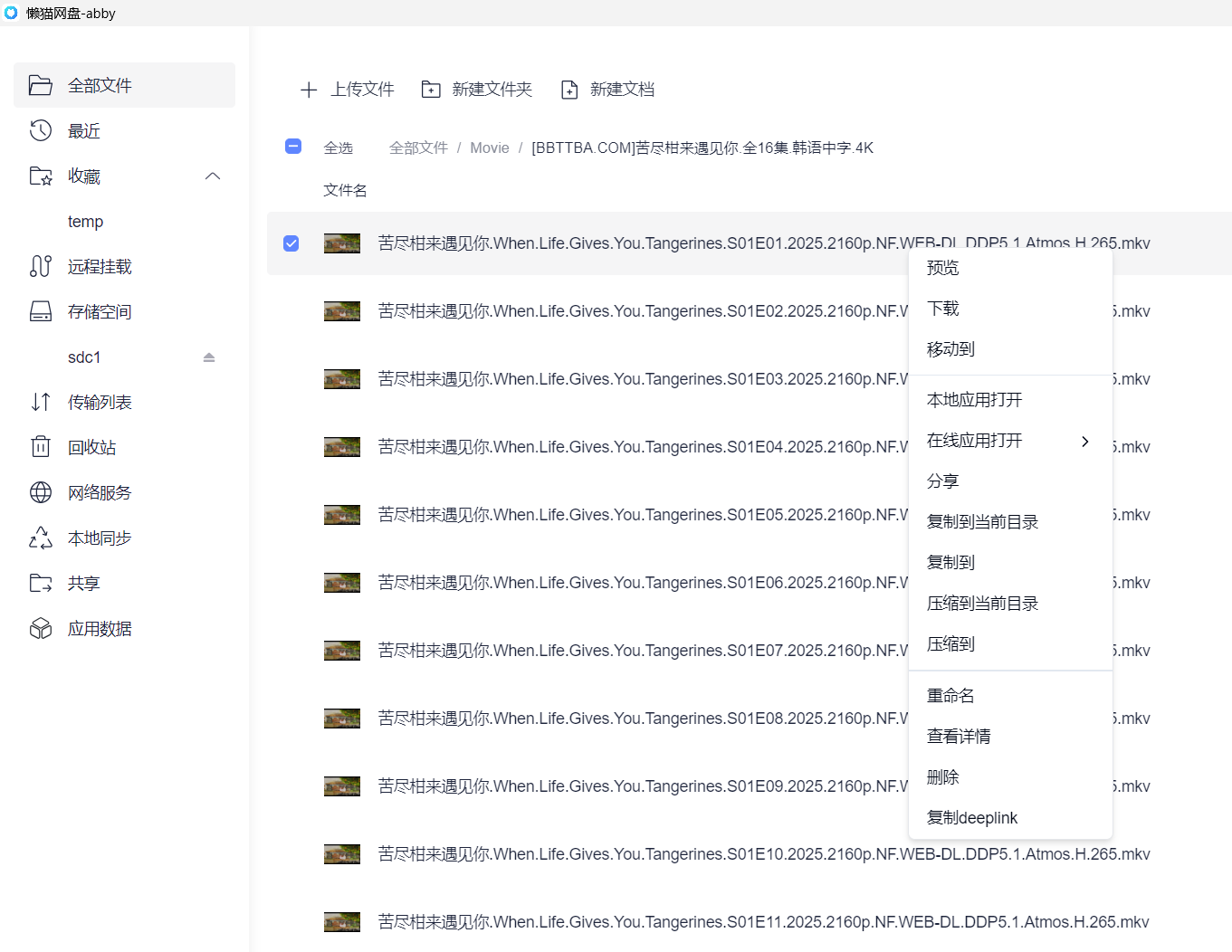Screen dimensions: 1232x952
Task: Collapse the 收藏 section chevron
Action: (213, 176)
